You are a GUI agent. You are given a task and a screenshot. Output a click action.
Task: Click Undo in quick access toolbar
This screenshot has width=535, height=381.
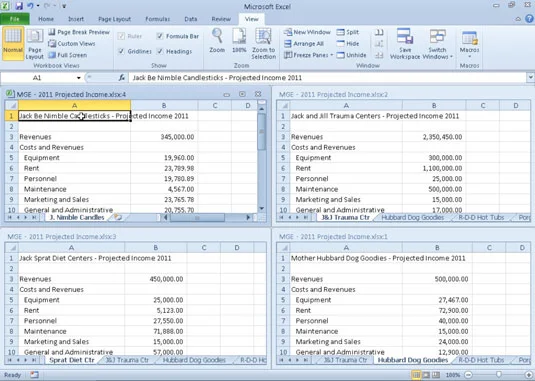(30, 6)
